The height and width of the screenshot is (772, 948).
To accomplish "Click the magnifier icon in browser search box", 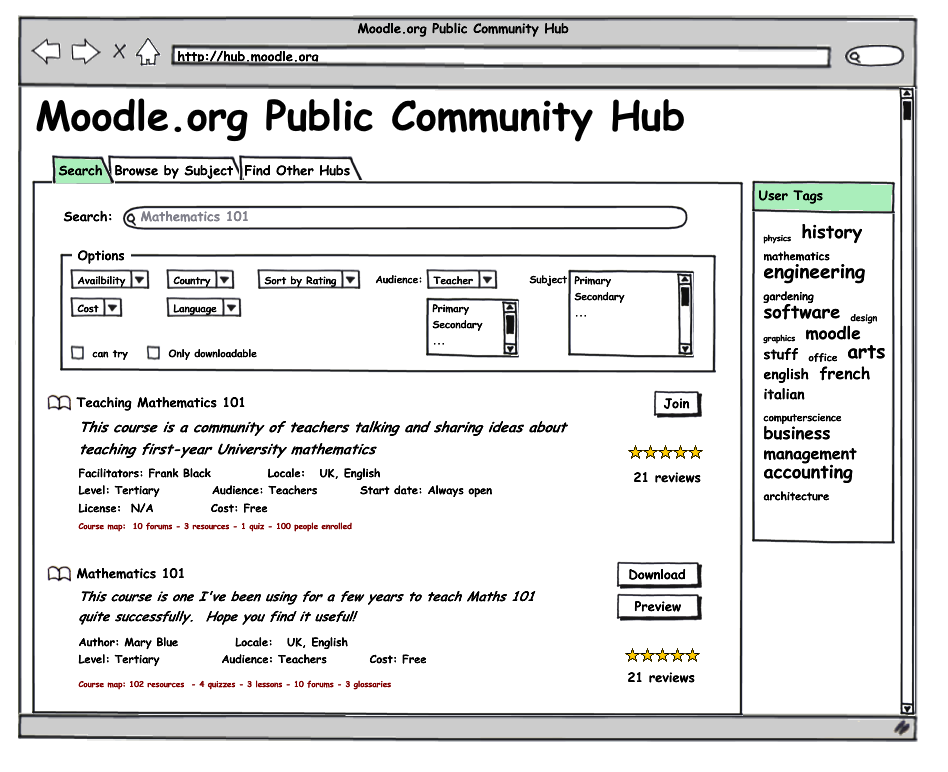I will [855, 57].
